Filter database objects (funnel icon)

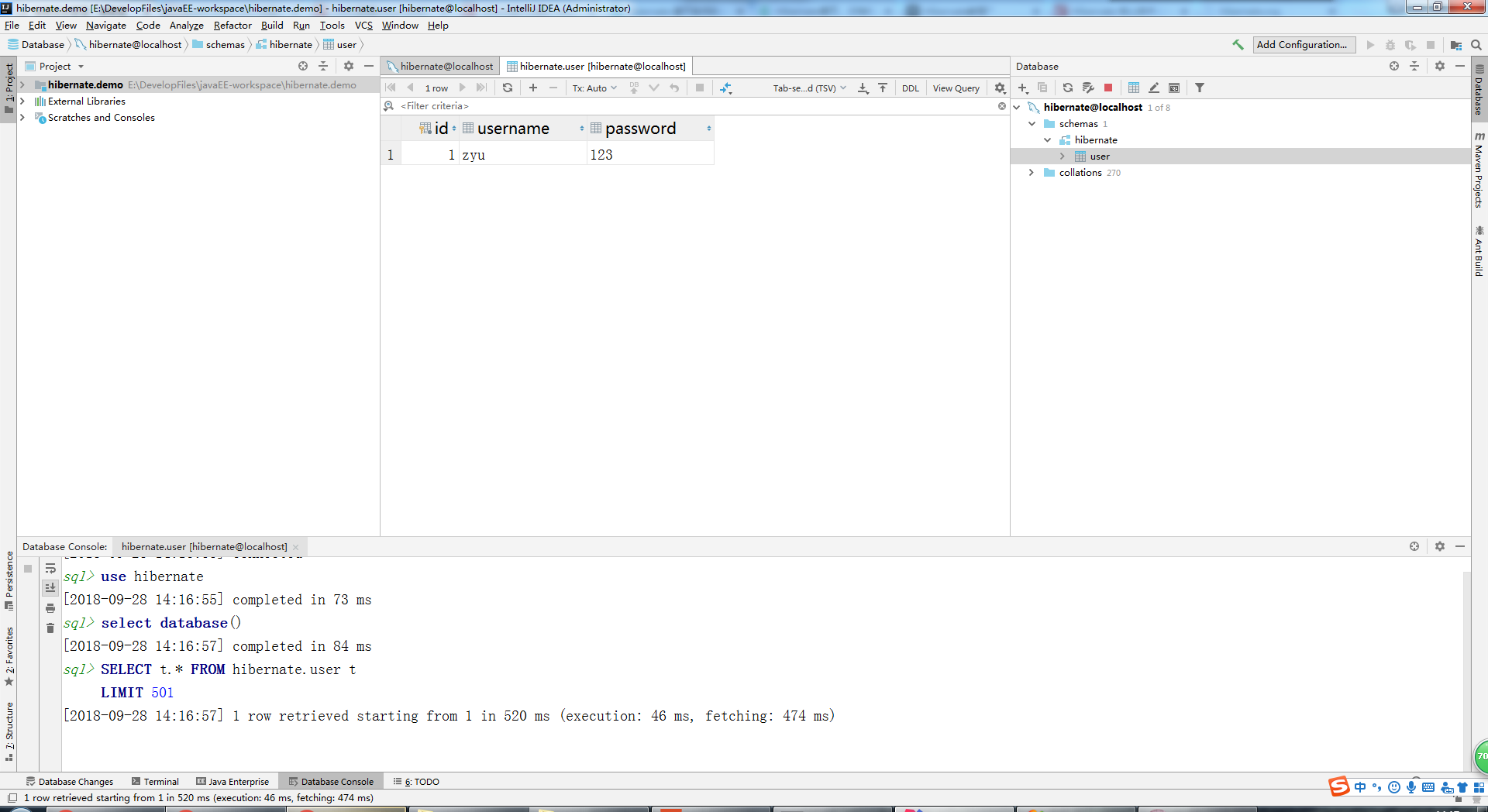1200,88
